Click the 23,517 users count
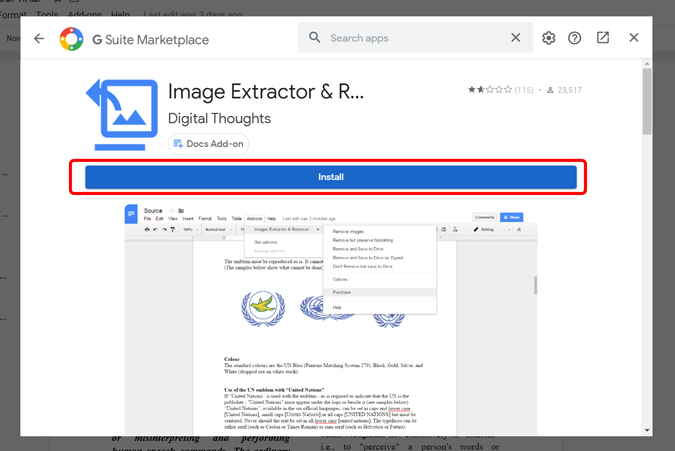Image resolution: width=675 pixels, height=451 pixels. point(564,90)
